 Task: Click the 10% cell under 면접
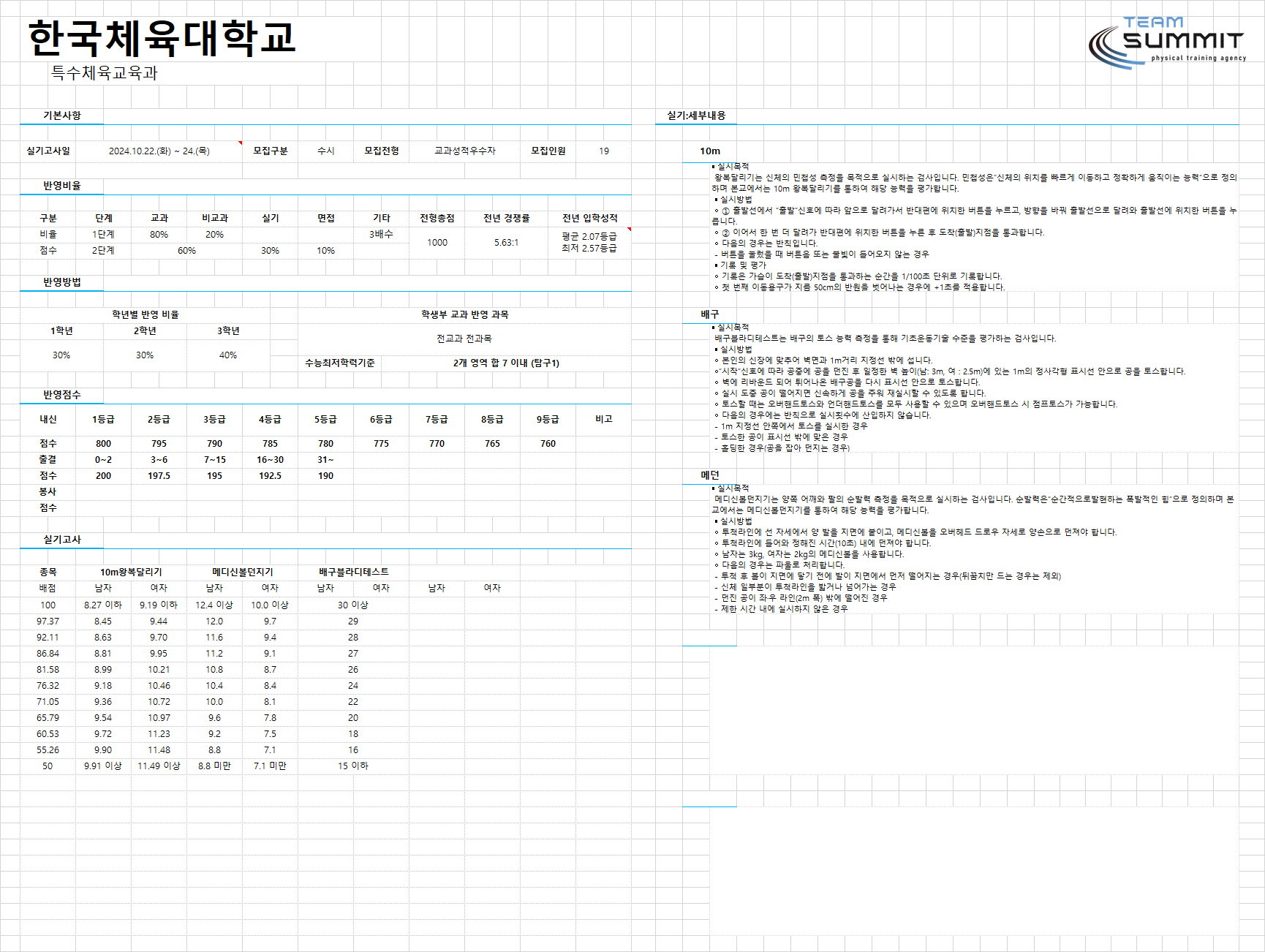(326, 251)
